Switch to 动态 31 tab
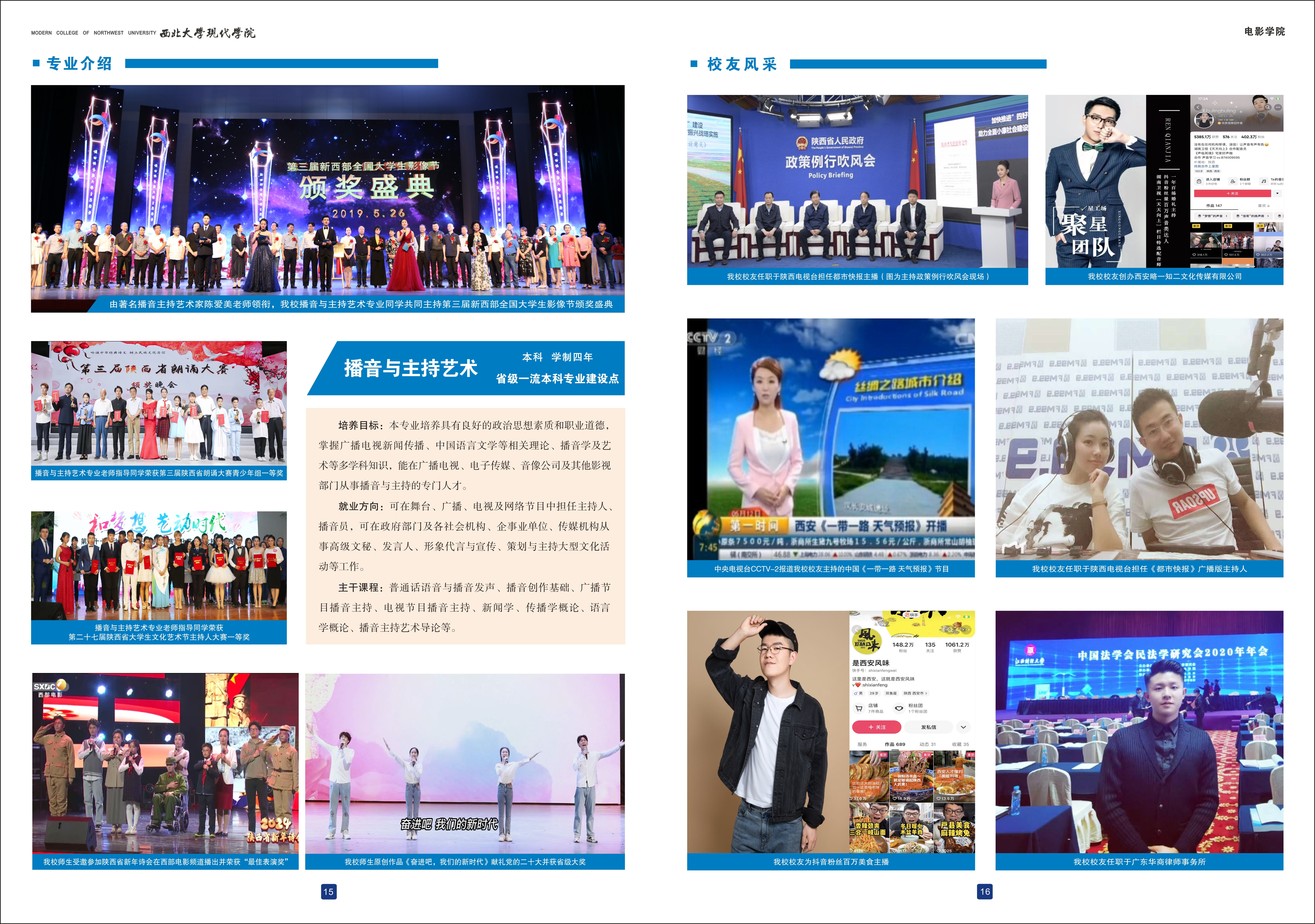 click(x=928, y=745)
